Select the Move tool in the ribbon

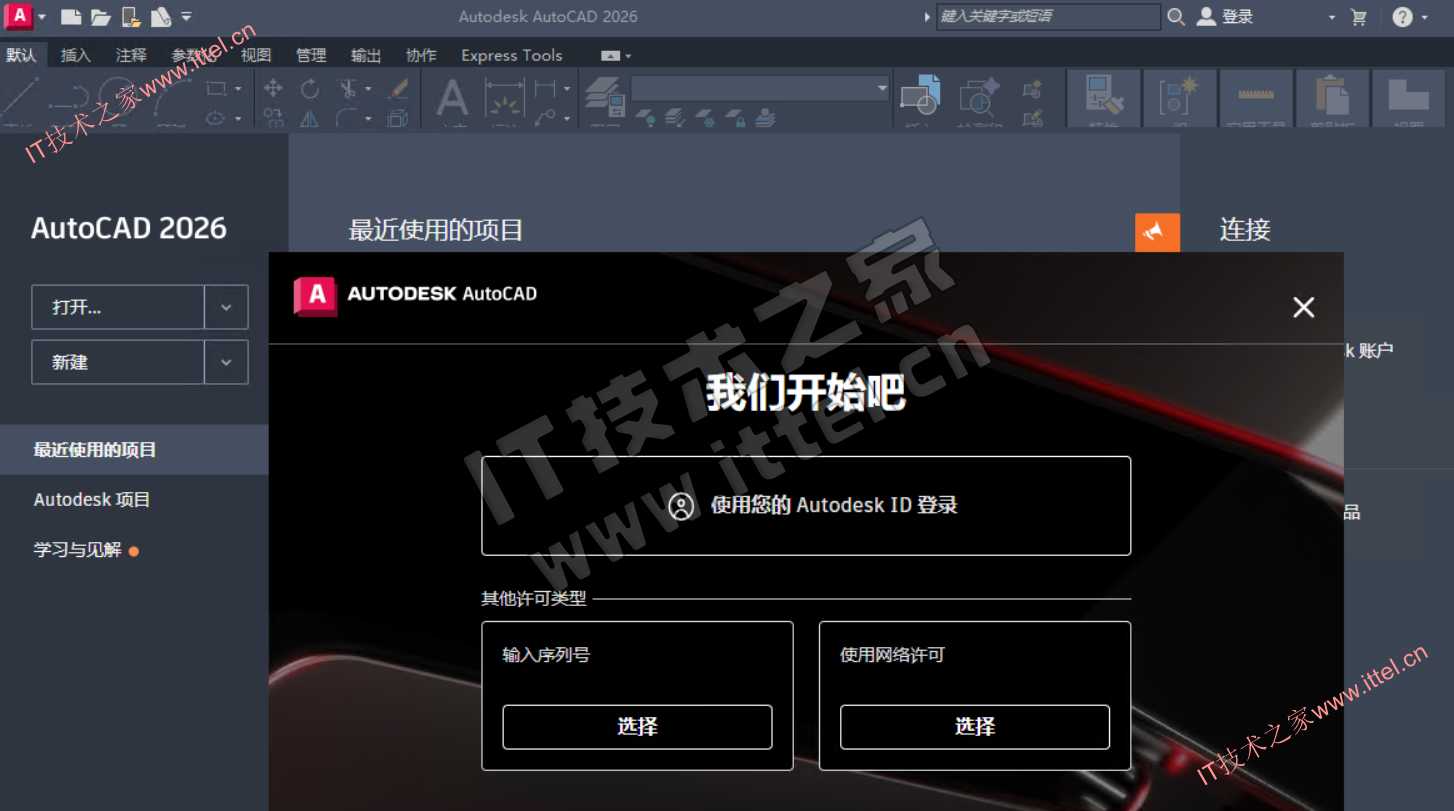(x=273, y=88)
